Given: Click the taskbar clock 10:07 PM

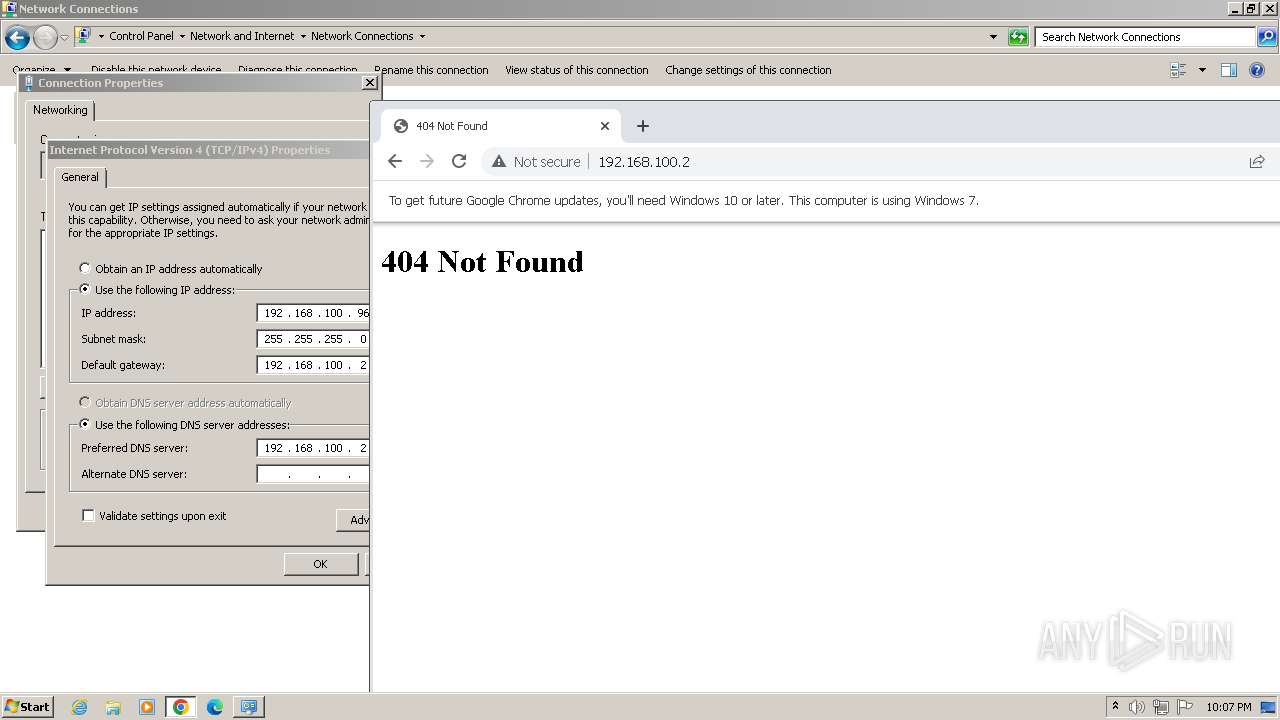Looking at the screenshot, I should click(1229, 707).
